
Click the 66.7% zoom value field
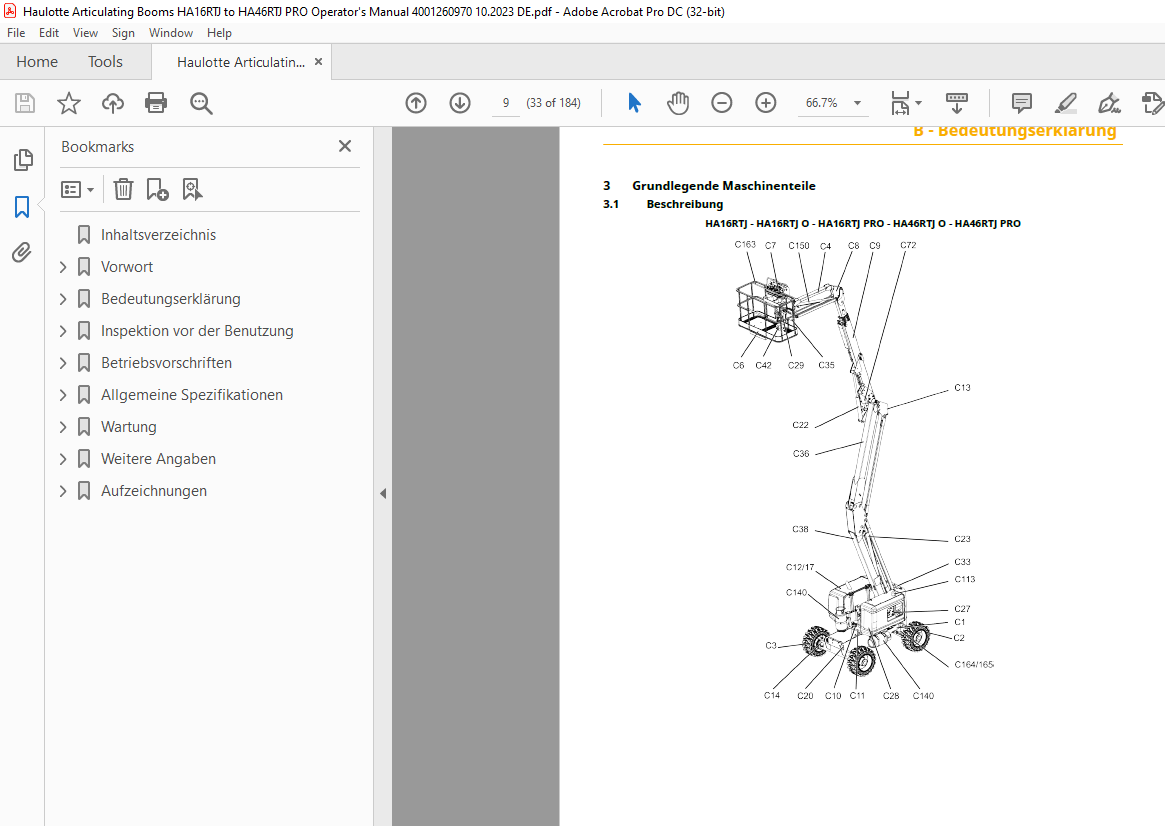pos(822,103)
